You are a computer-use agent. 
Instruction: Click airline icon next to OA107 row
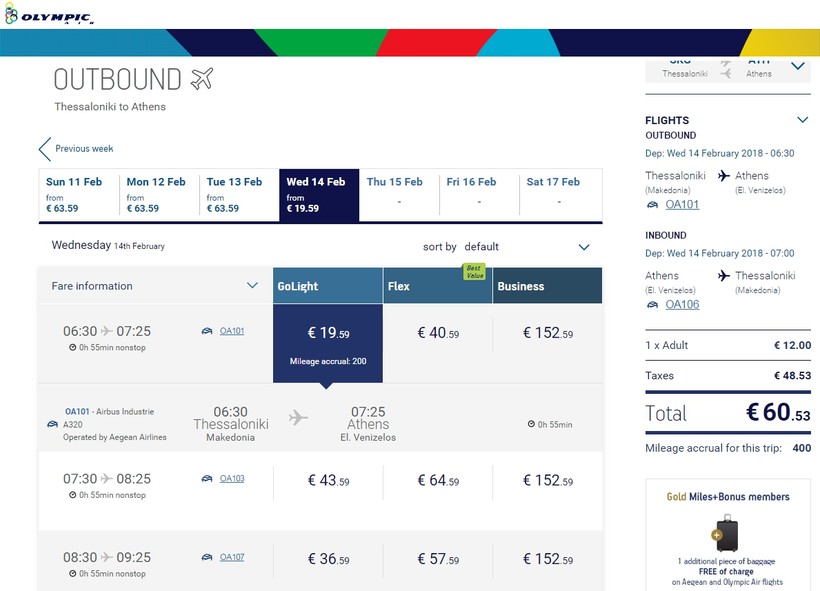pyautogui.click(x=207, y=558)
